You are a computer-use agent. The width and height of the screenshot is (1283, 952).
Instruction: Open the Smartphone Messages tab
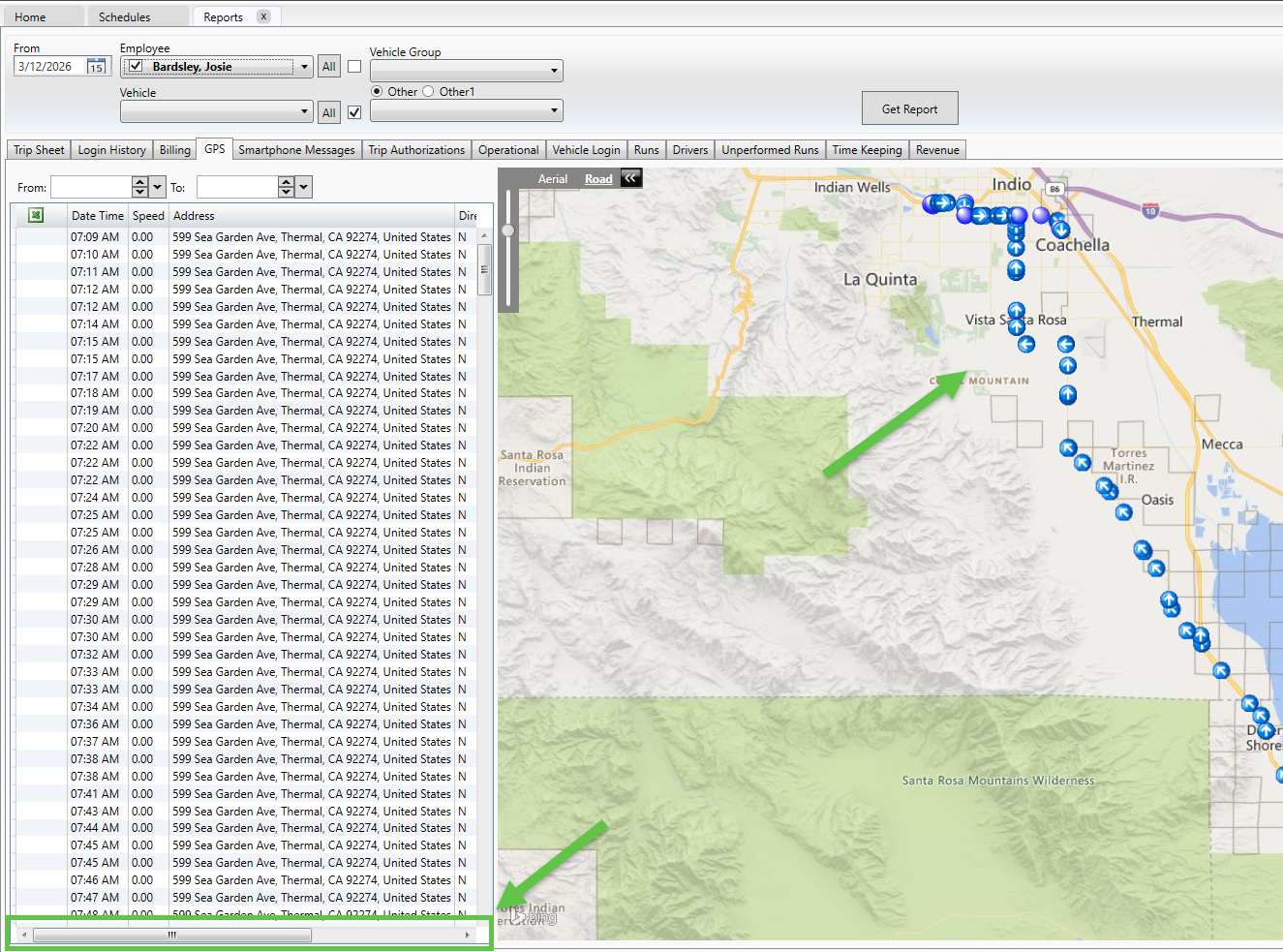tap(296, 150)
